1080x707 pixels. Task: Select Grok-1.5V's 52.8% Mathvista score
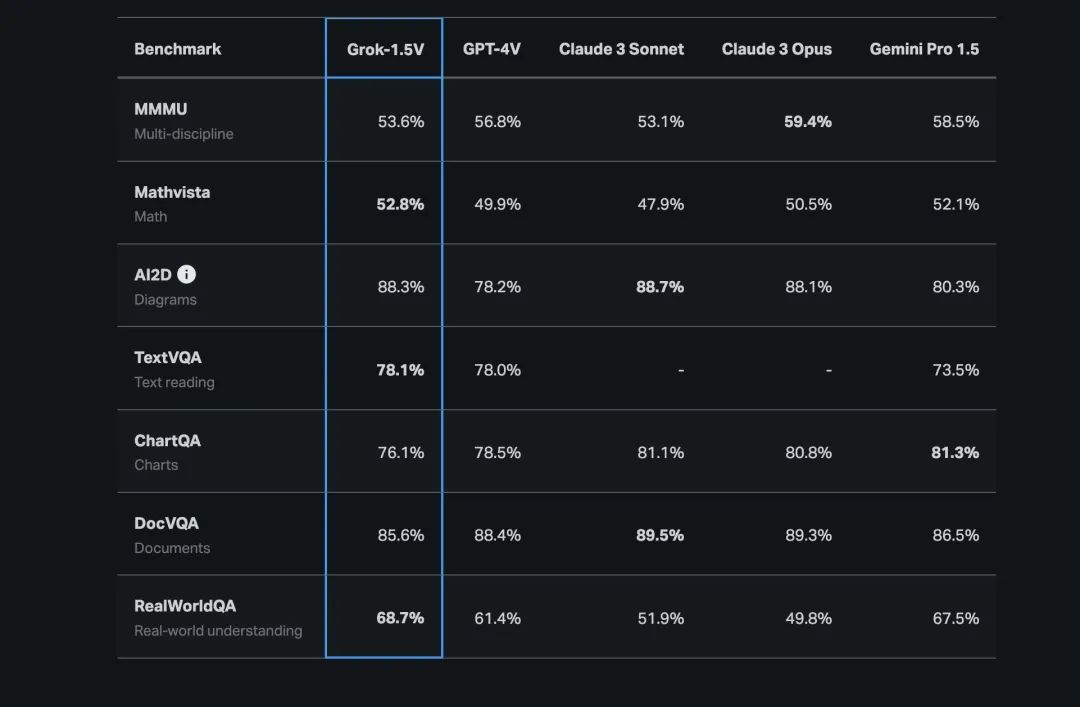click(x=400, y=204)
